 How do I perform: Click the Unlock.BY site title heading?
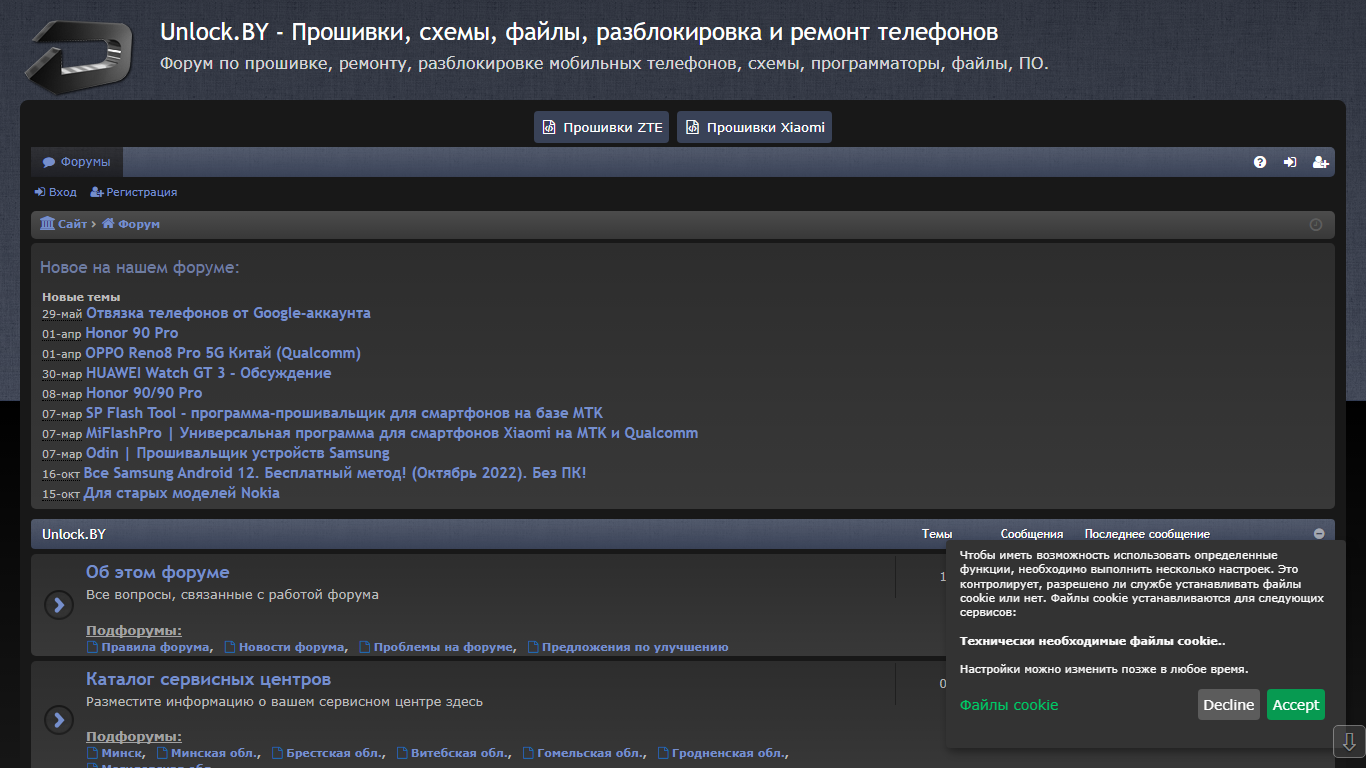click(x=579, y=33)
